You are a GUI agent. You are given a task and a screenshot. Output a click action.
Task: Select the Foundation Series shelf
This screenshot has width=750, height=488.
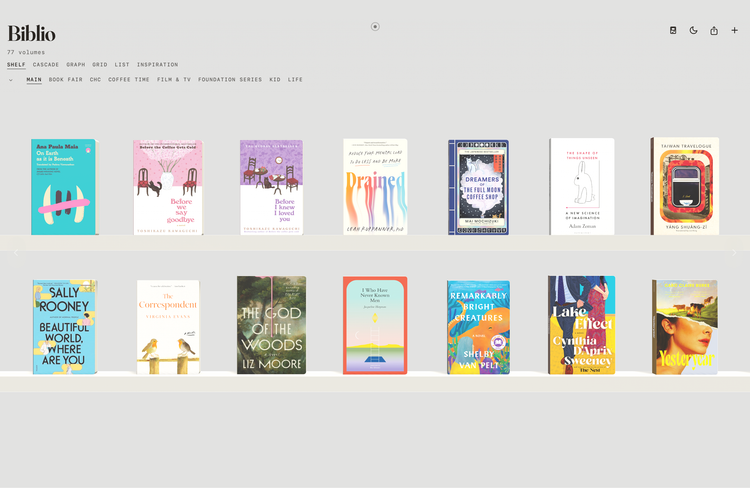(x=230, y=80)
